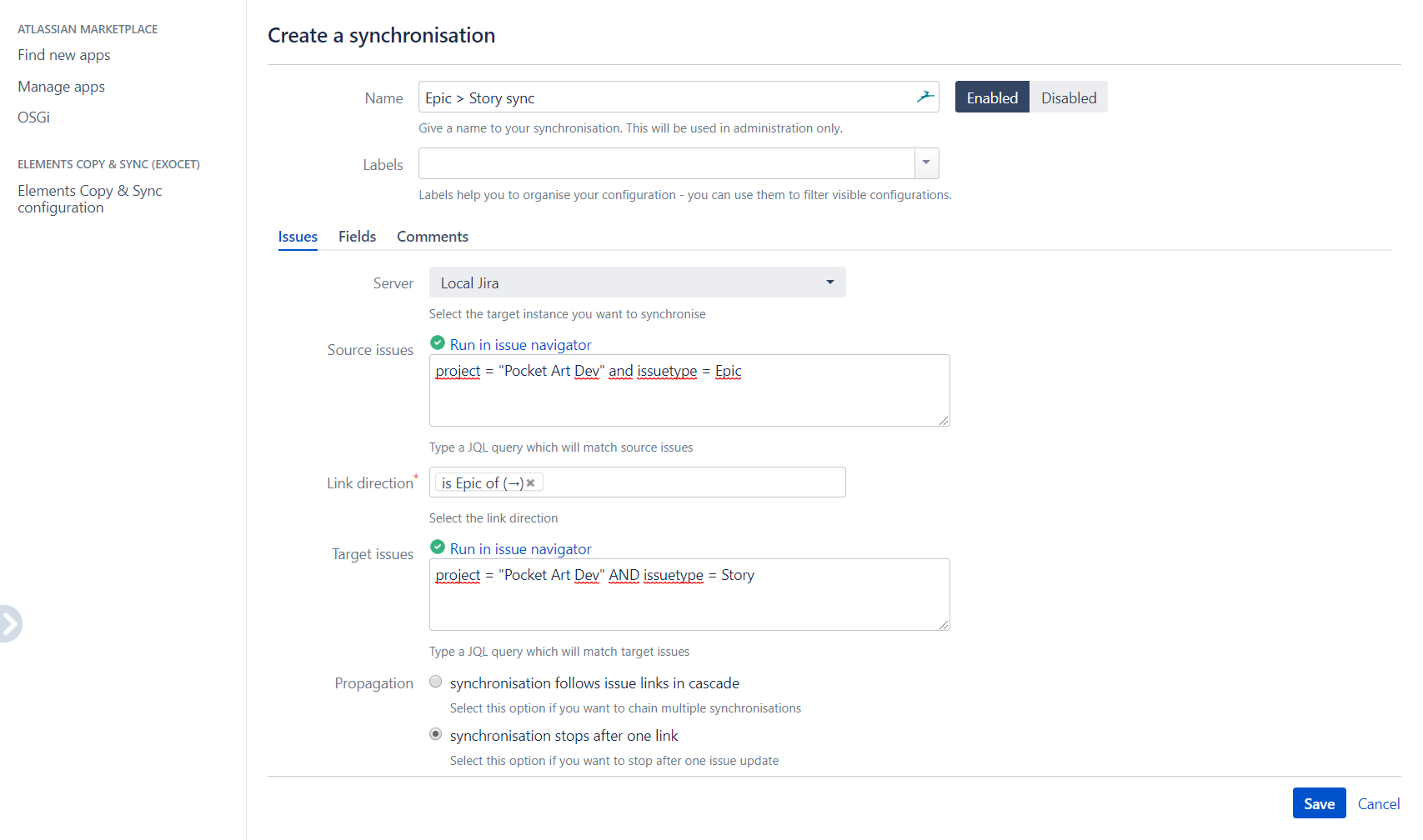Image resolution: width=1423 pixels, height=840 pixels.
Task: Expand the collapsed sidebar arrow handle
Action: pos(9,623)
